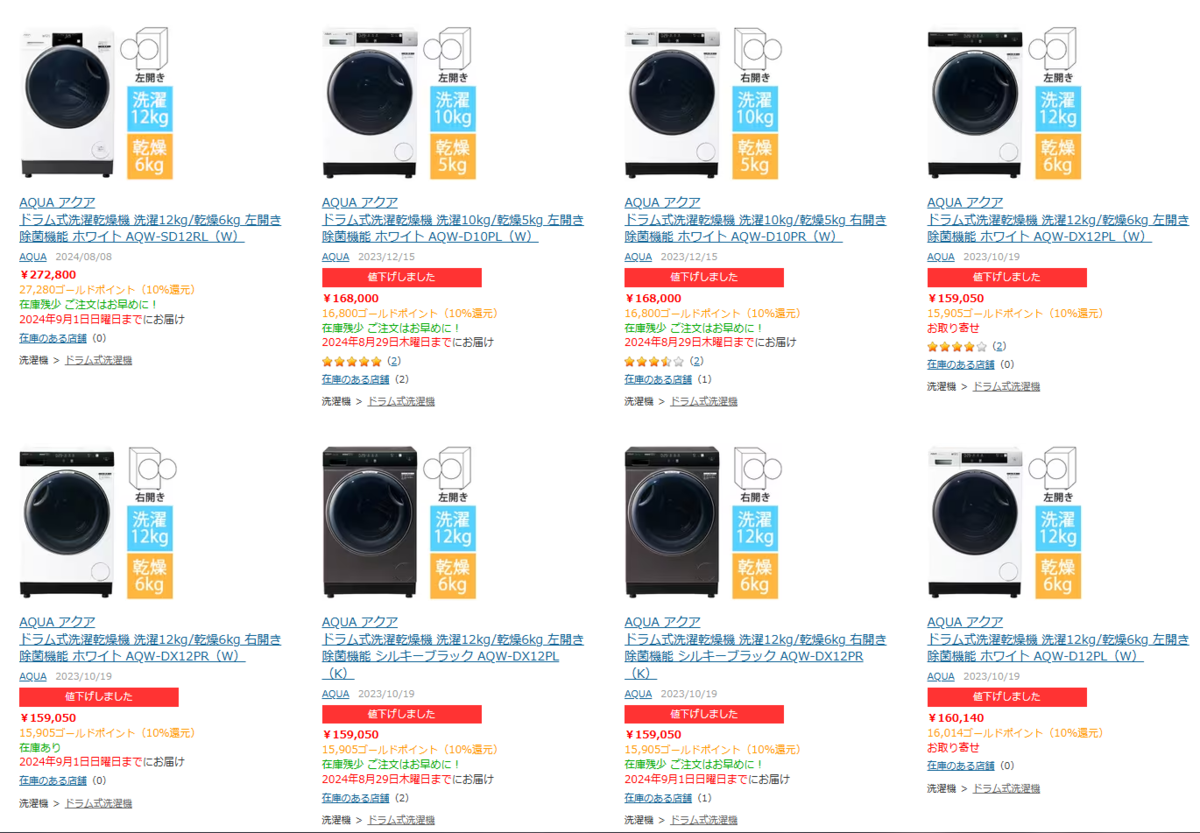Click the 洗濯12kg badge on black AQW-DX12PR (K)
Viewport: 1200px width, 833px height.
(x=756, y=528)
